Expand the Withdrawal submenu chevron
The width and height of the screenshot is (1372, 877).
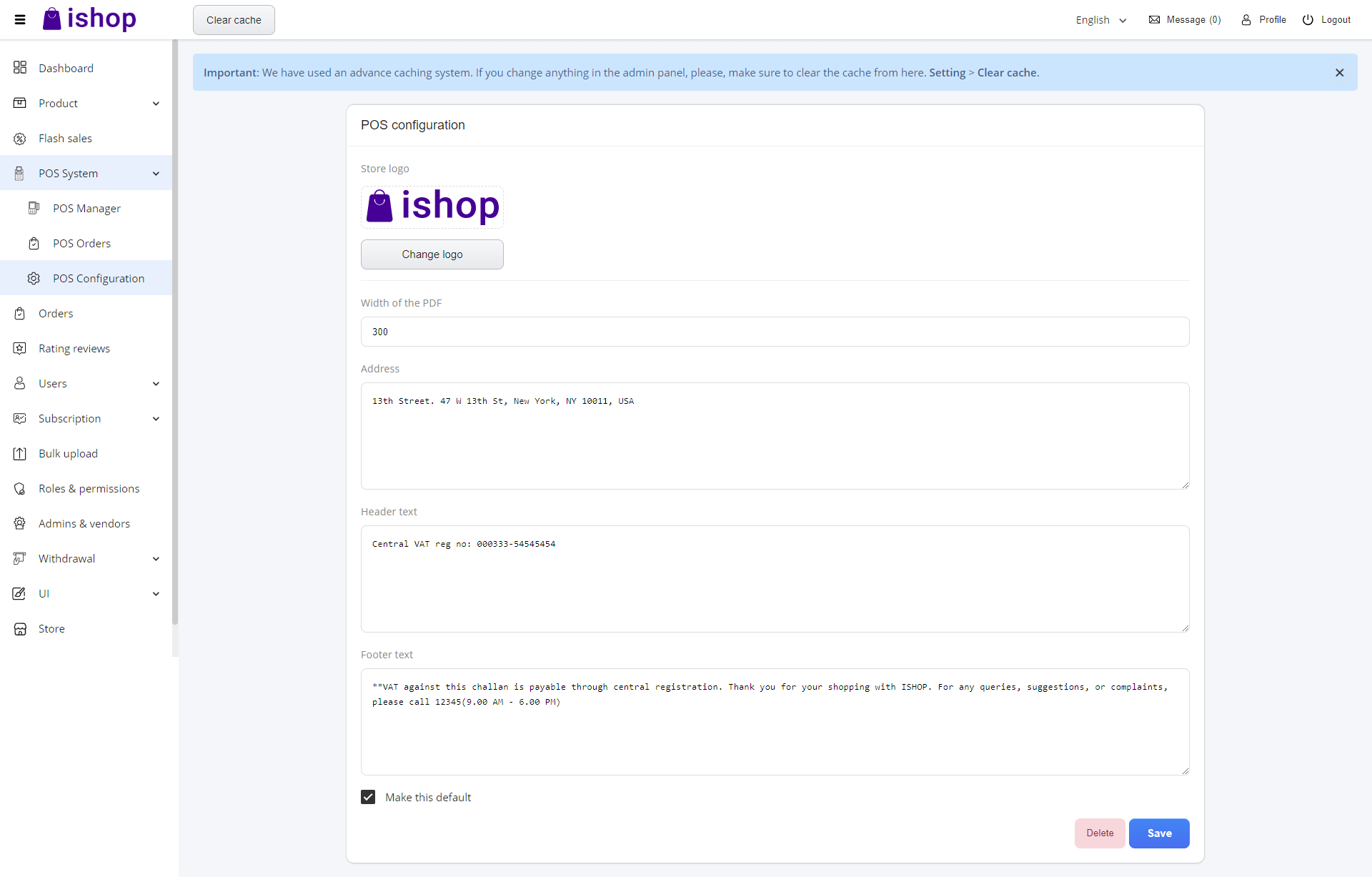click(156, 559)
